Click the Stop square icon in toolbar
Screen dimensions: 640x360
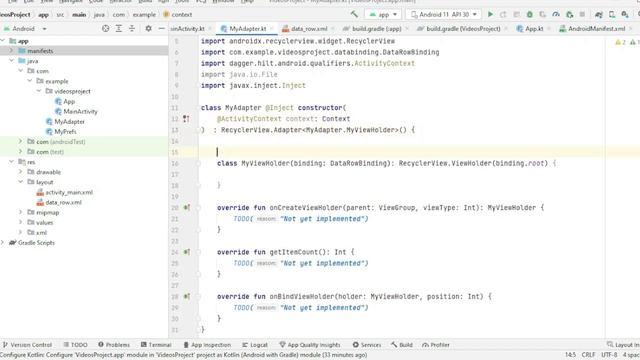pyautogui.click(x=582, y=14)
